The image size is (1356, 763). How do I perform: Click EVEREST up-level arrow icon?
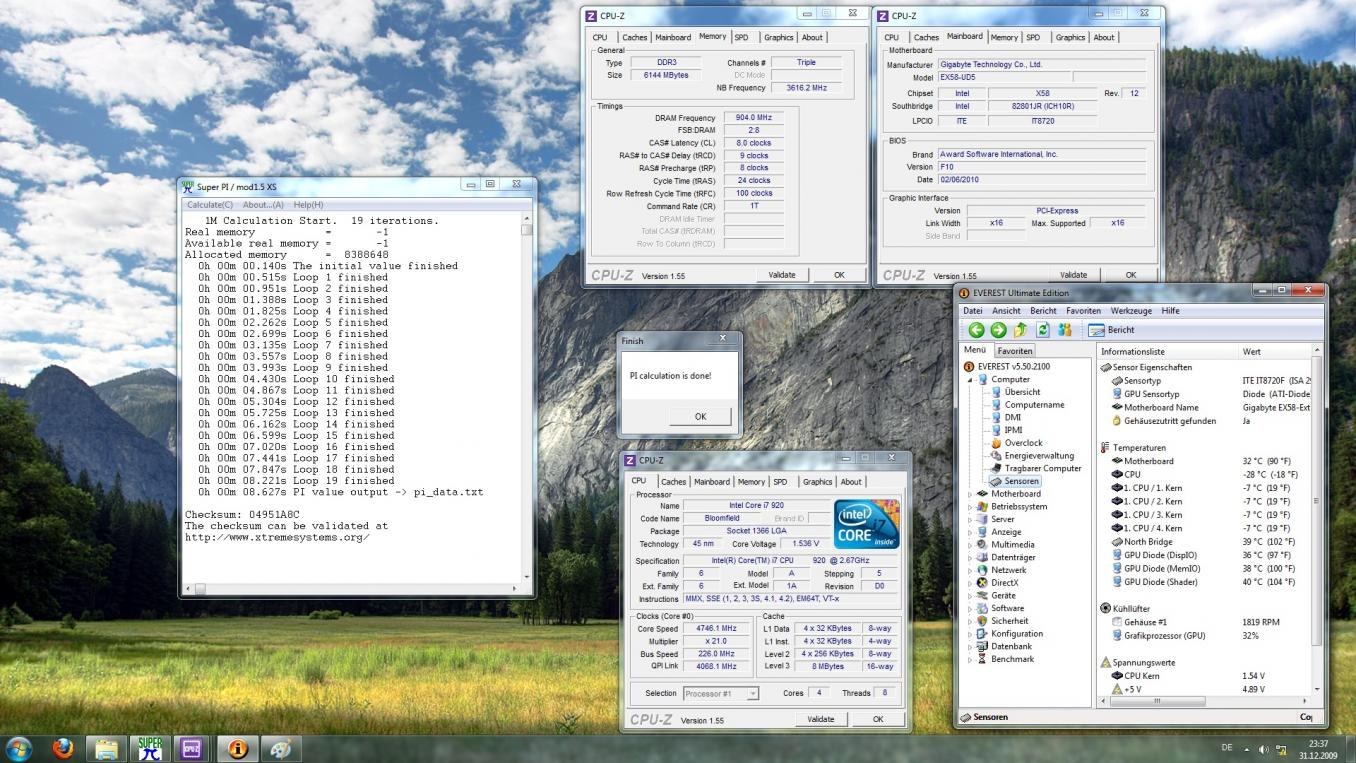[1021, 330]
